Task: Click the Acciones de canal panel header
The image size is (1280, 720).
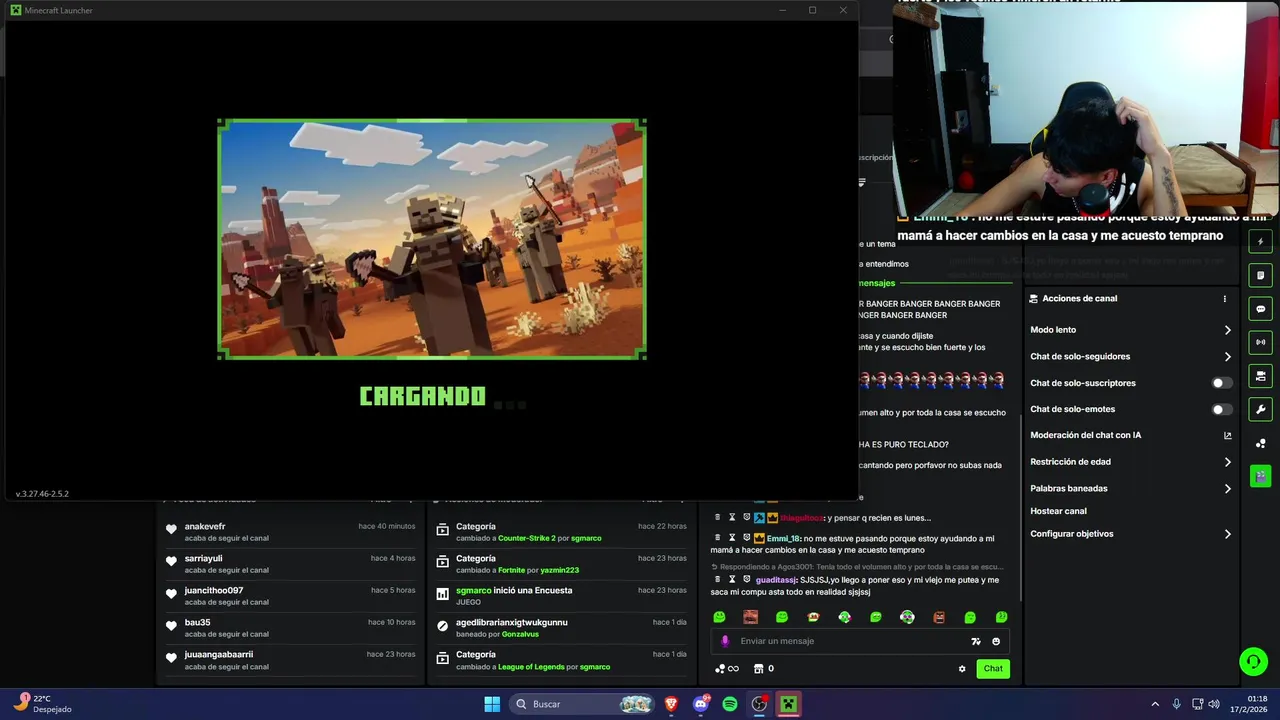Action: point(1079,298)
